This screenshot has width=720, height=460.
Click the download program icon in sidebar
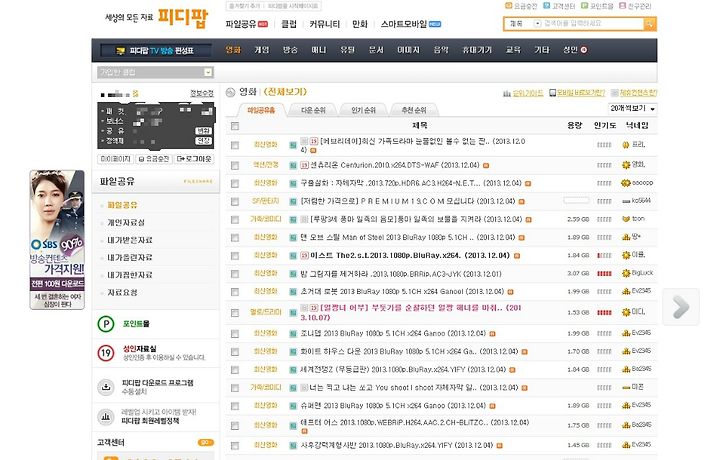tap(106, 387)
